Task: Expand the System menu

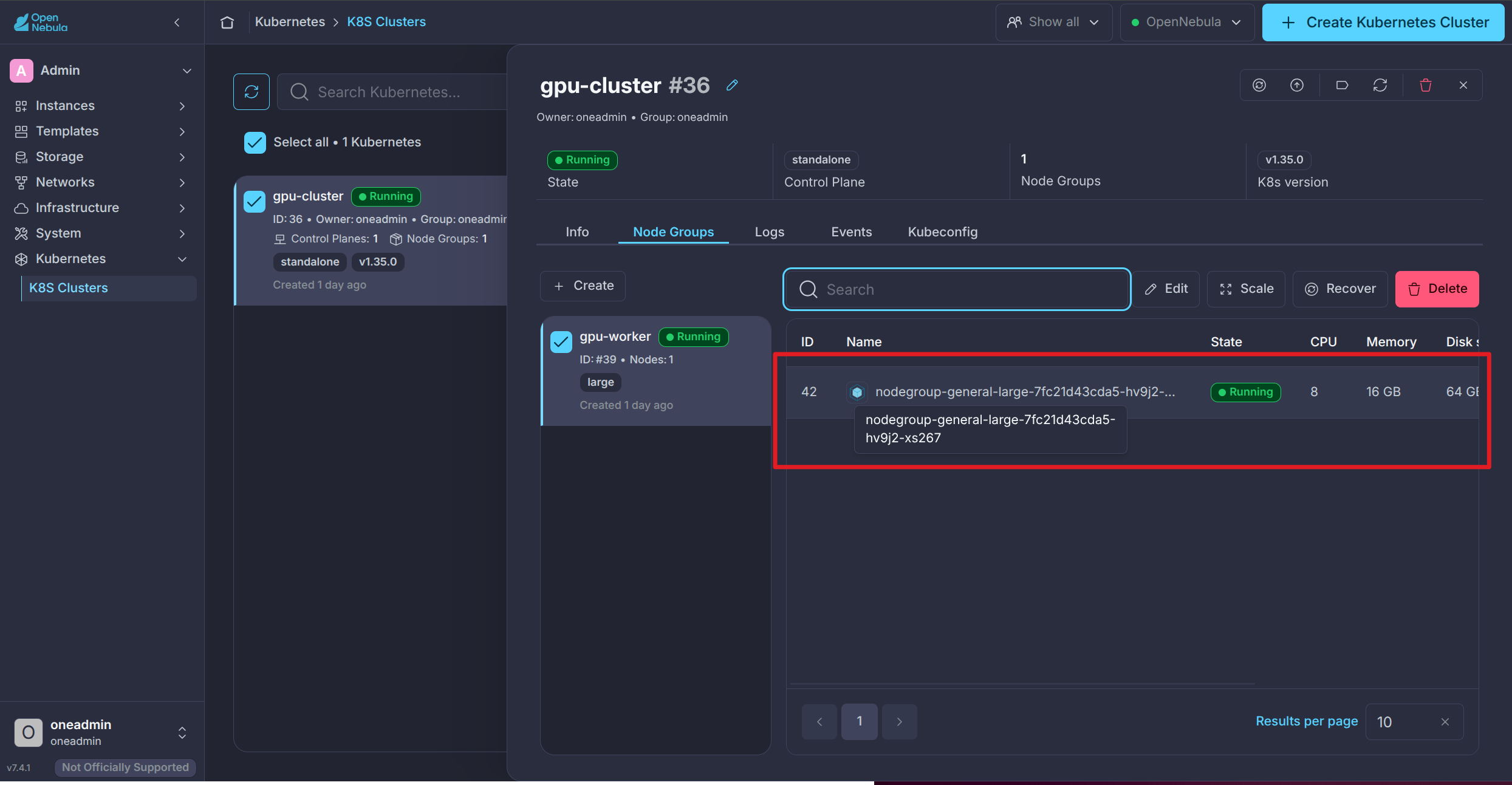Action: coord(101,233)
